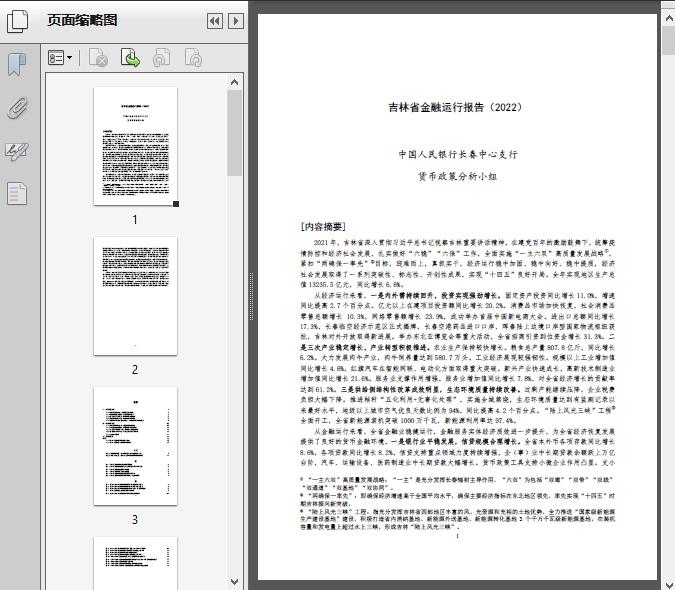Open the thumbnail options dropdown menu
The image size is (675, 590).
point(60,58)
